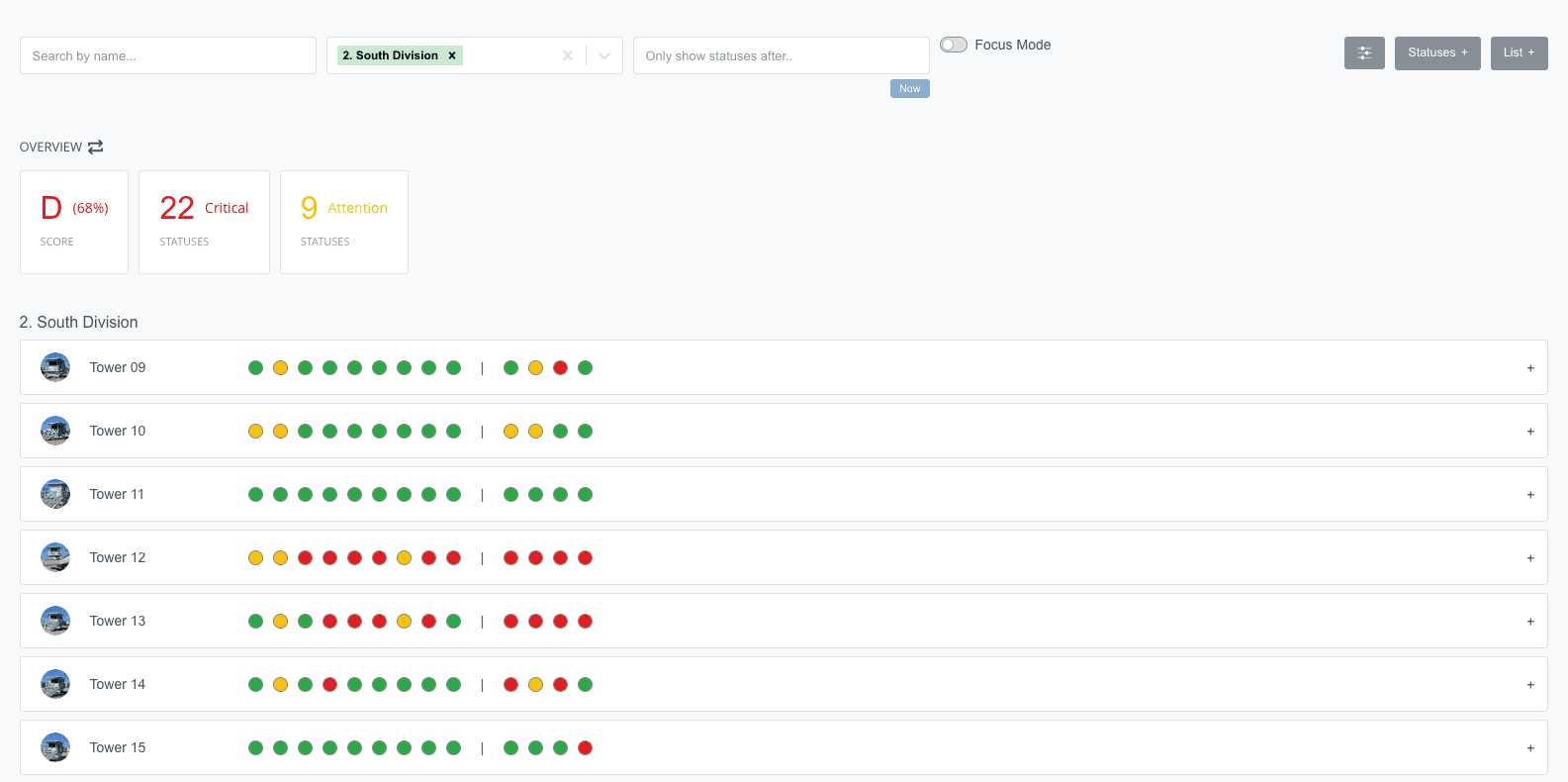Clear all selected division filters
The width and height of the screenshot is (1568, 782).
coord(568,55)
